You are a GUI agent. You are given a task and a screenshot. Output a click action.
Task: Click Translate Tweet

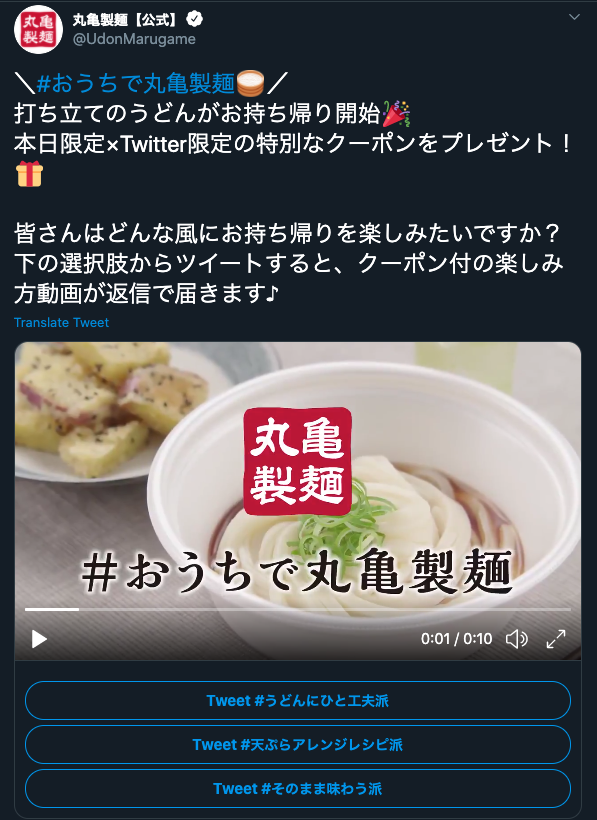point(61,323)
